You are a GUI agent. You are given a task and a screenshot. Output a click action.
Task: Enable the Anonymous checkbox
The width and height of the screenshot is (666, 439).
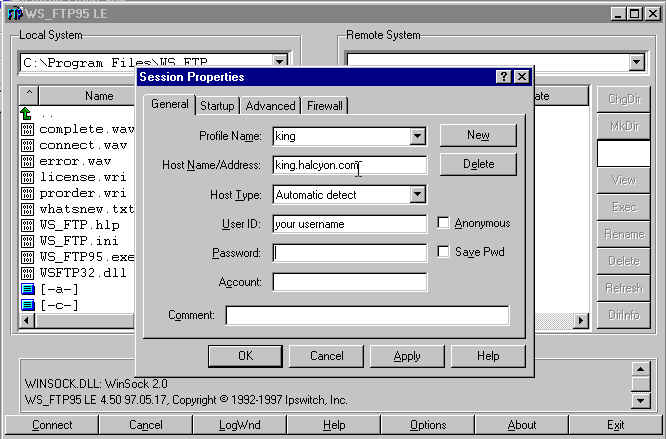point(443,224)
